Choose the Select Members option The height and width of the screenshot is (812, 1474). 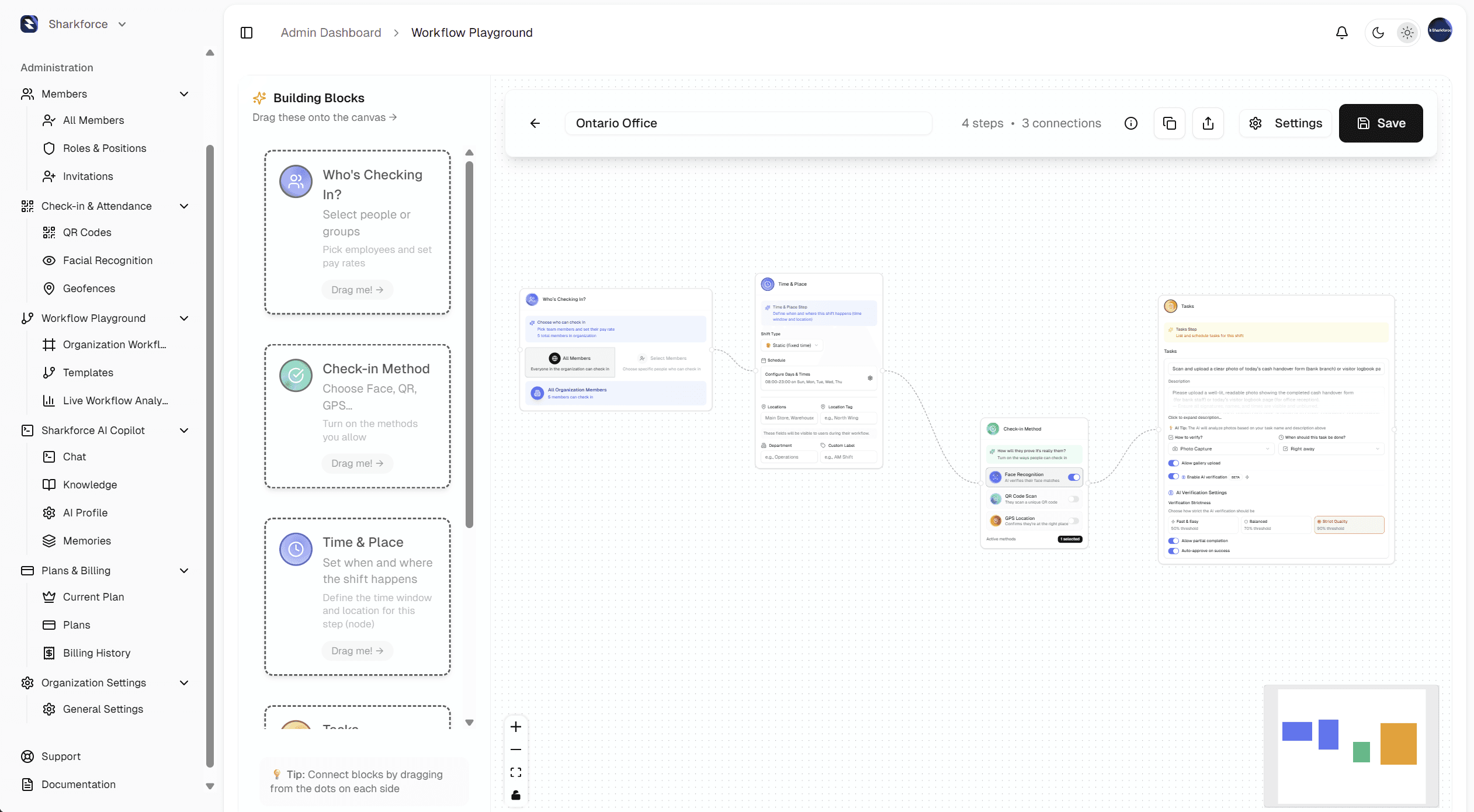[662, 362]
